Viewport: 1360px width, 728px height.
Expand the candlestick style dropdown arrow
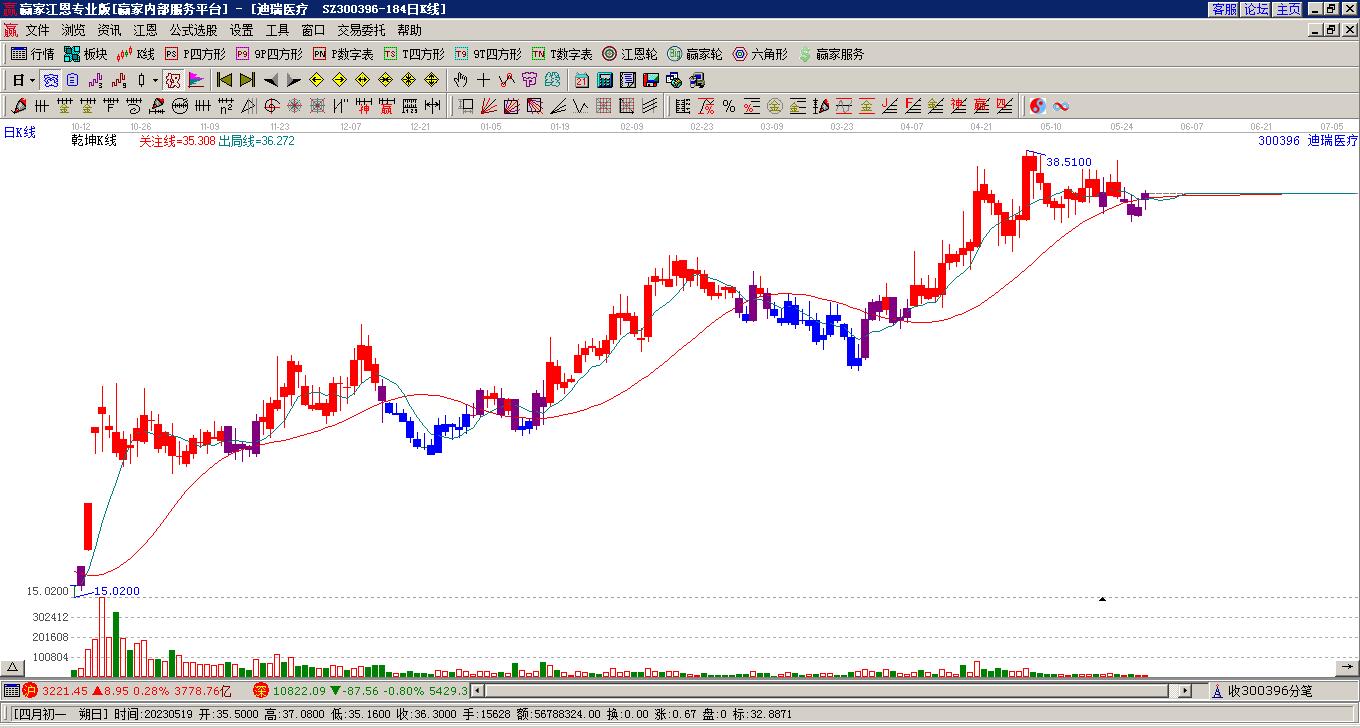click(155, 80)
